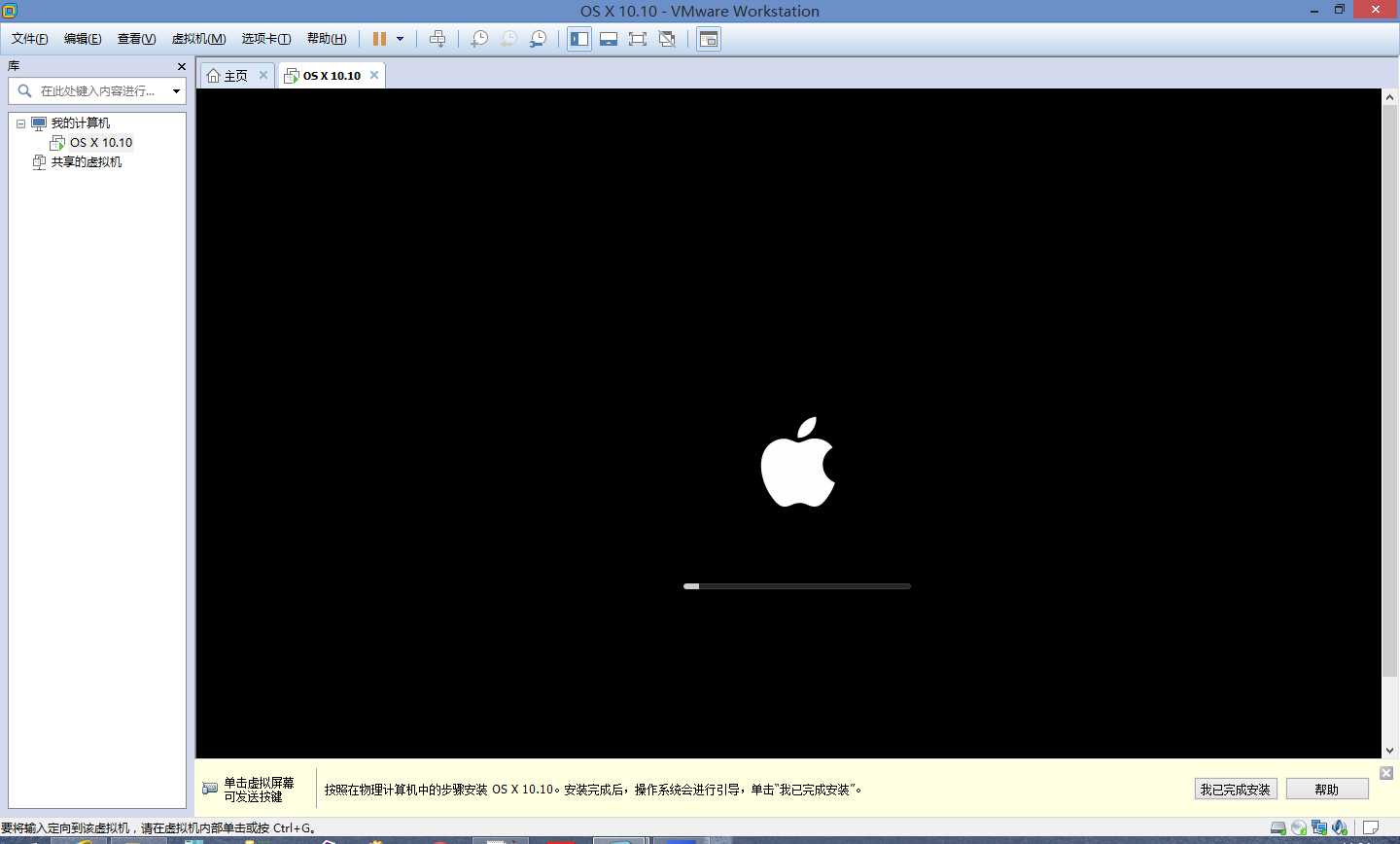The width and height of the screenshot is (1400, 844).
Task: Close the 主页 tab
Action: click(x=262, y=75)
